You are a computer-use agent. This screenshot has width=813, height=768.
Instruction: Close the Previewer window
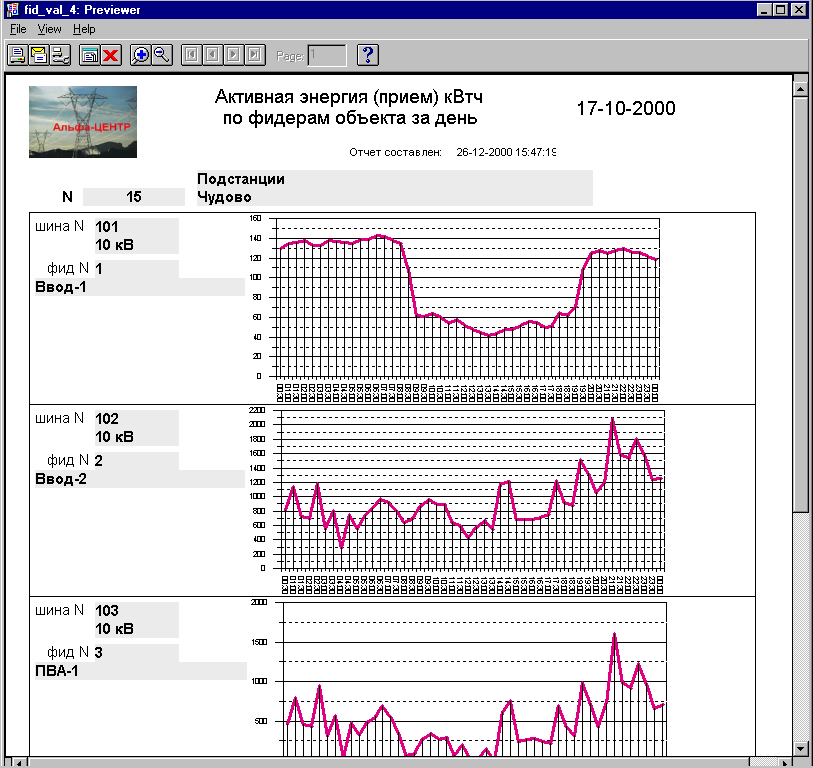pos(798,10)
